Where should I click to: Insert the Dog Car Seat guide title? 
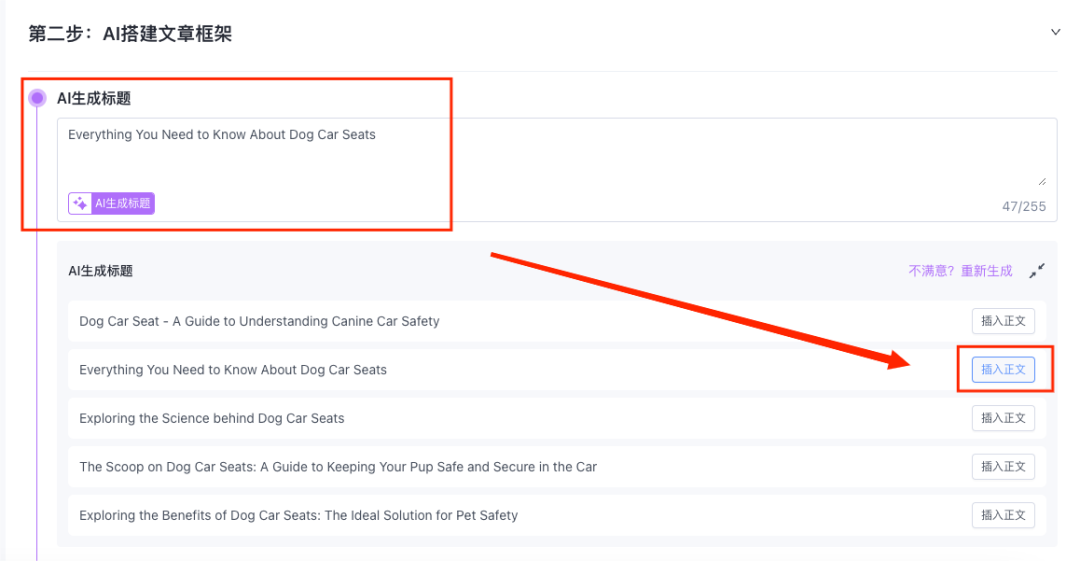pos(1003,321)
